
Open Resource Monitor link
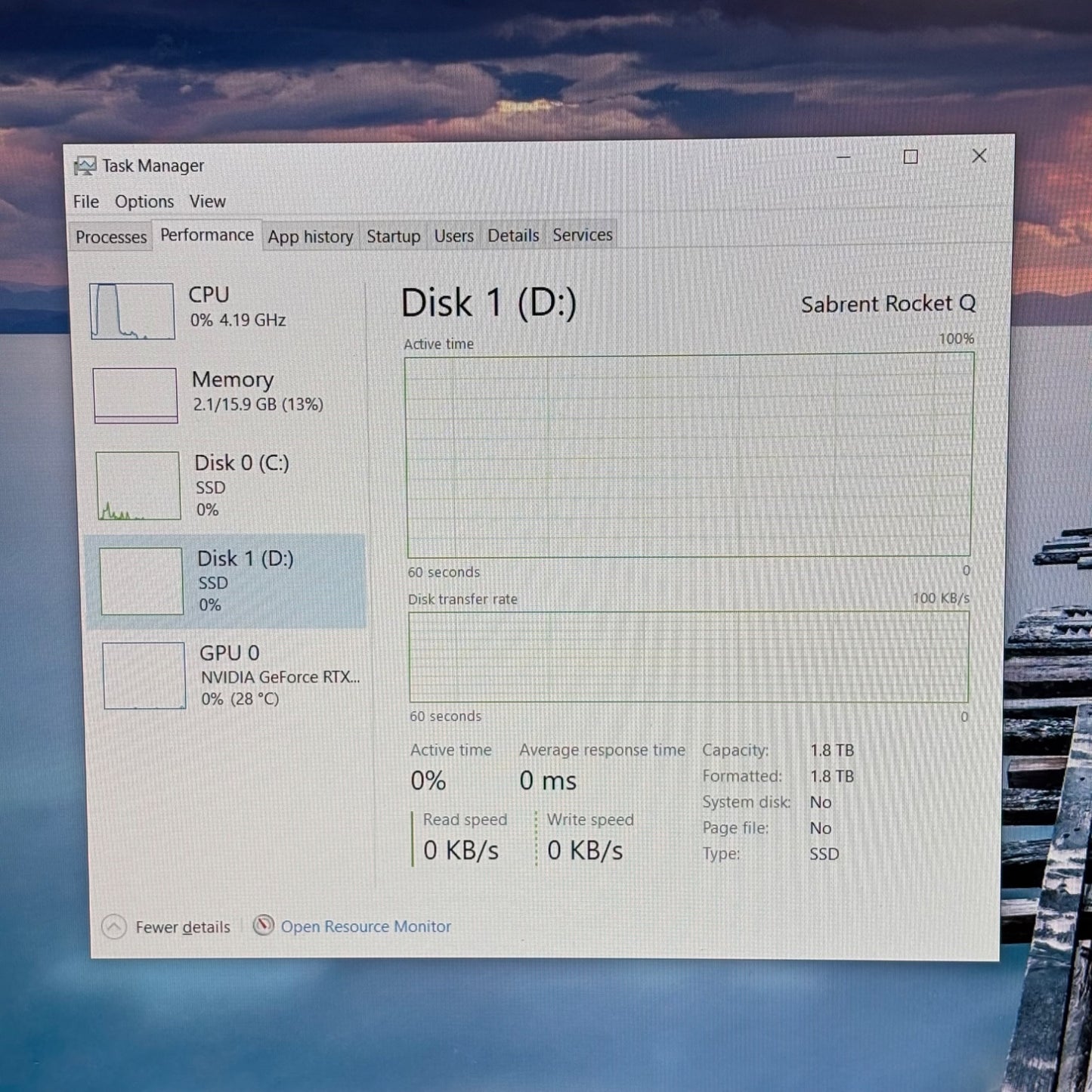tap(366, 926)
